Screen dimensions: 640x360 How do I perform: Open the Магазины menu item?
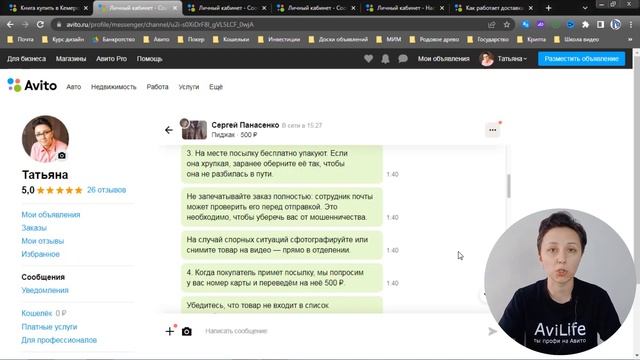click(71, 59)
